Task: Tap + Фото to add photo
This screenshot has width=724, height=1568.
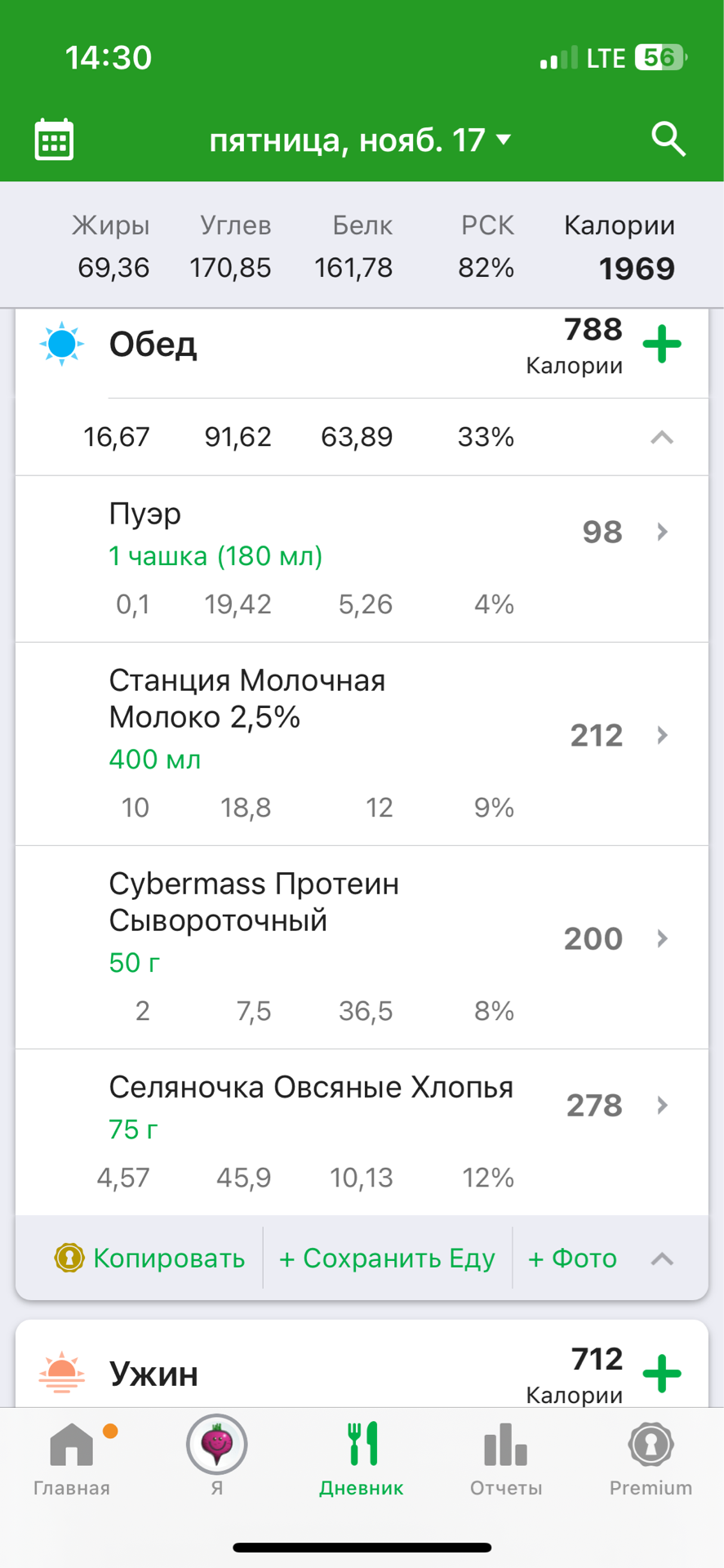Action: coord(572,1258)
